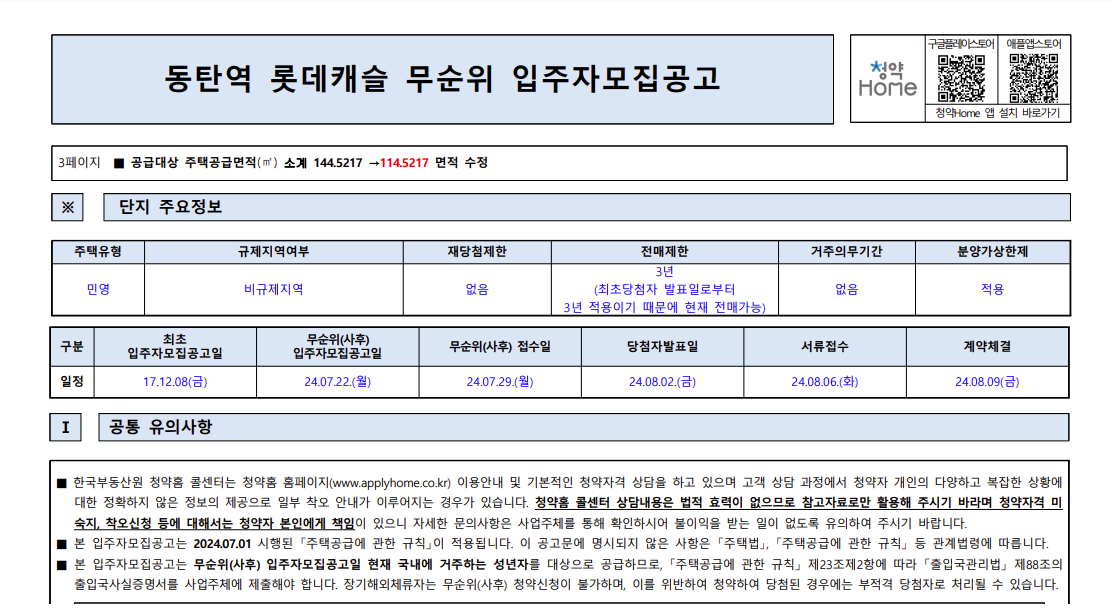
Task: Click the '주택유형' column header
Action: [x=98, y=252]
